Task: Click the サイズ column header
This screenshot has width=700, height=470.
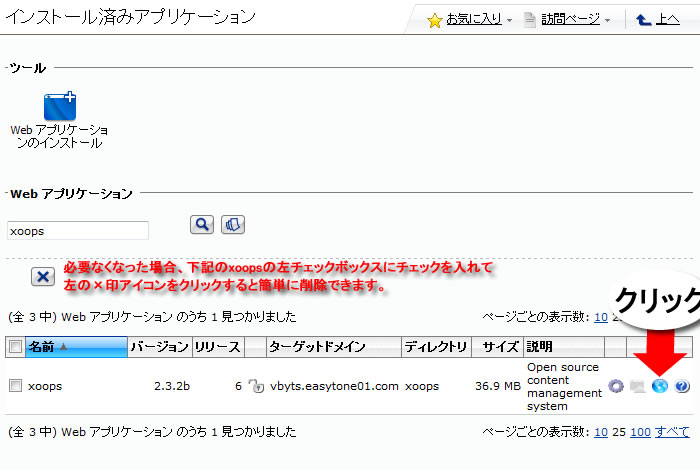Action: pos(500,347)
